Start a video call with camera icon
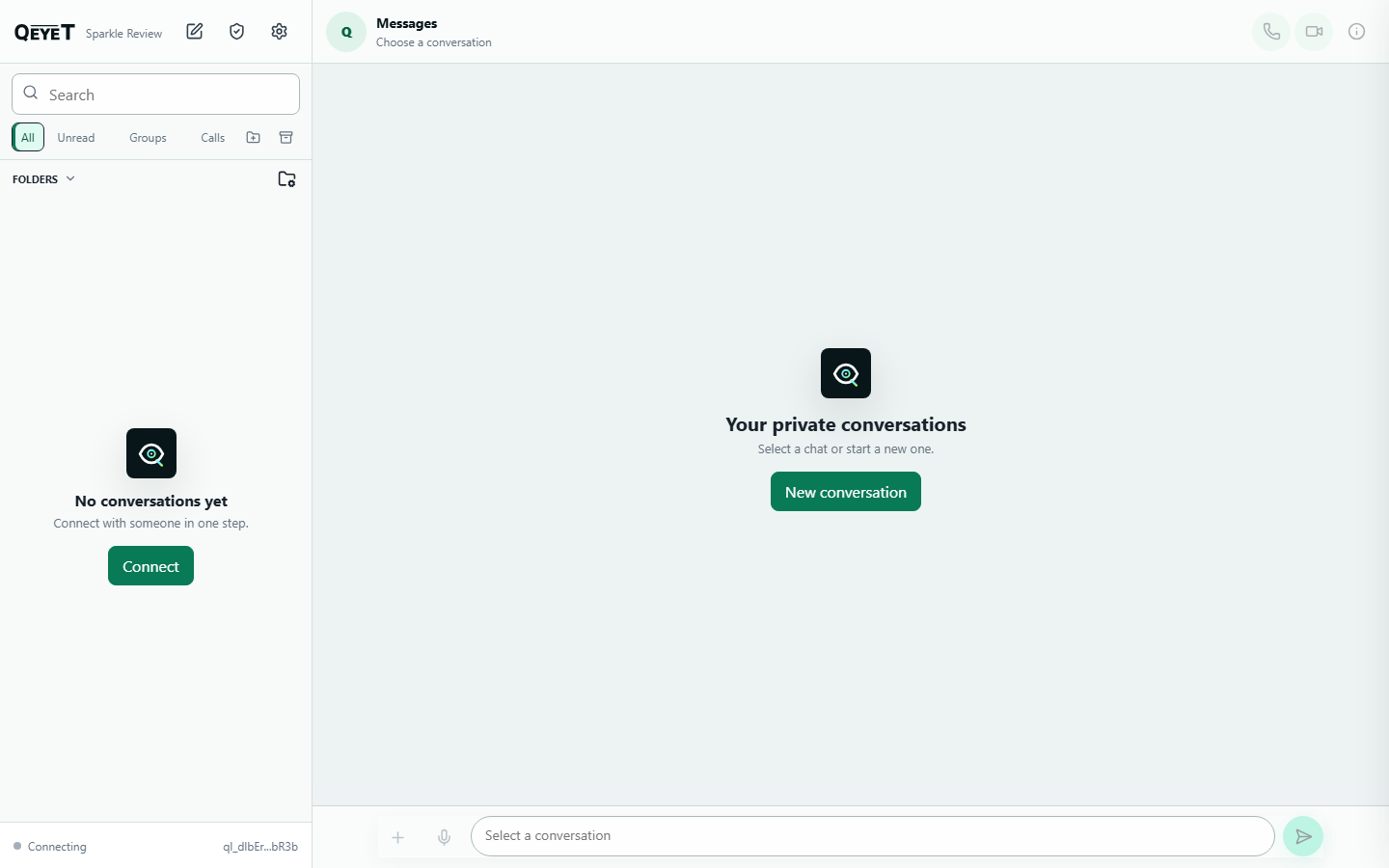This screenshot has height=868, width=1389. pos(1314,32)
